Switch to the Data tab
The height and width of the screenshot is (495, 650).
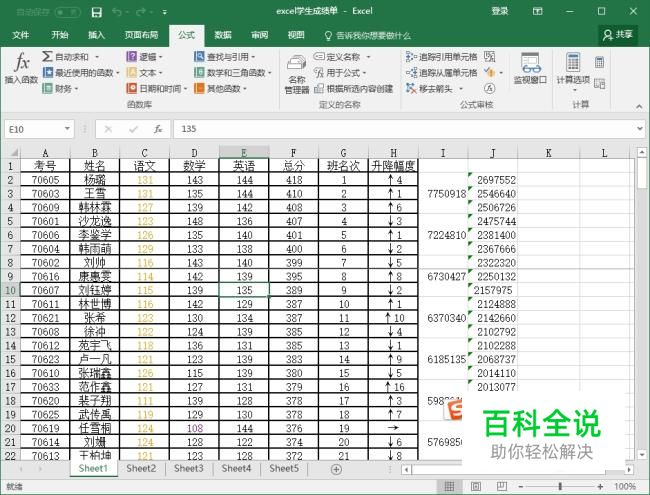point(223,35)
